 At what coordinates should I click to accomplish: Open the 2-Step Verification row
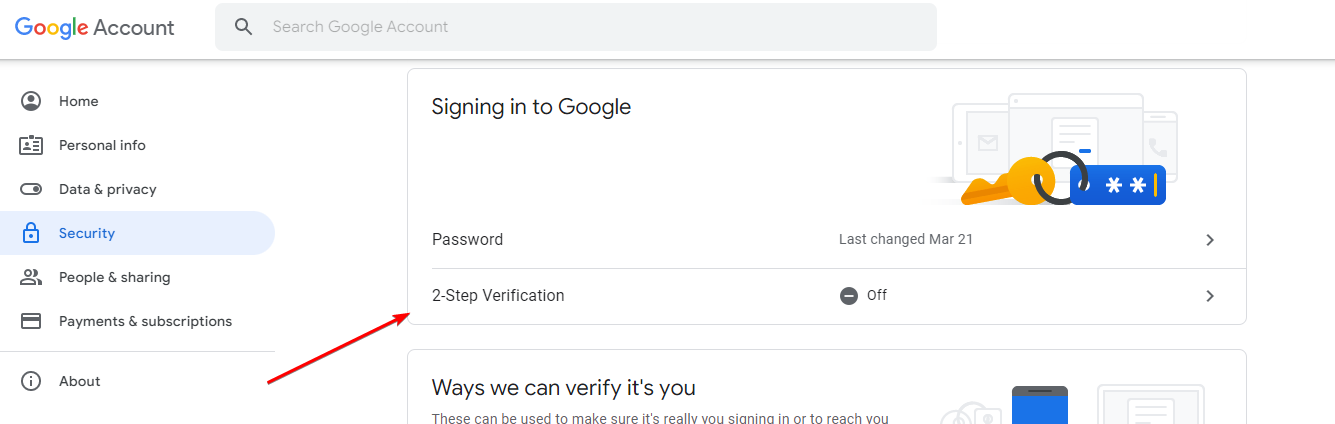click(498, 296)
